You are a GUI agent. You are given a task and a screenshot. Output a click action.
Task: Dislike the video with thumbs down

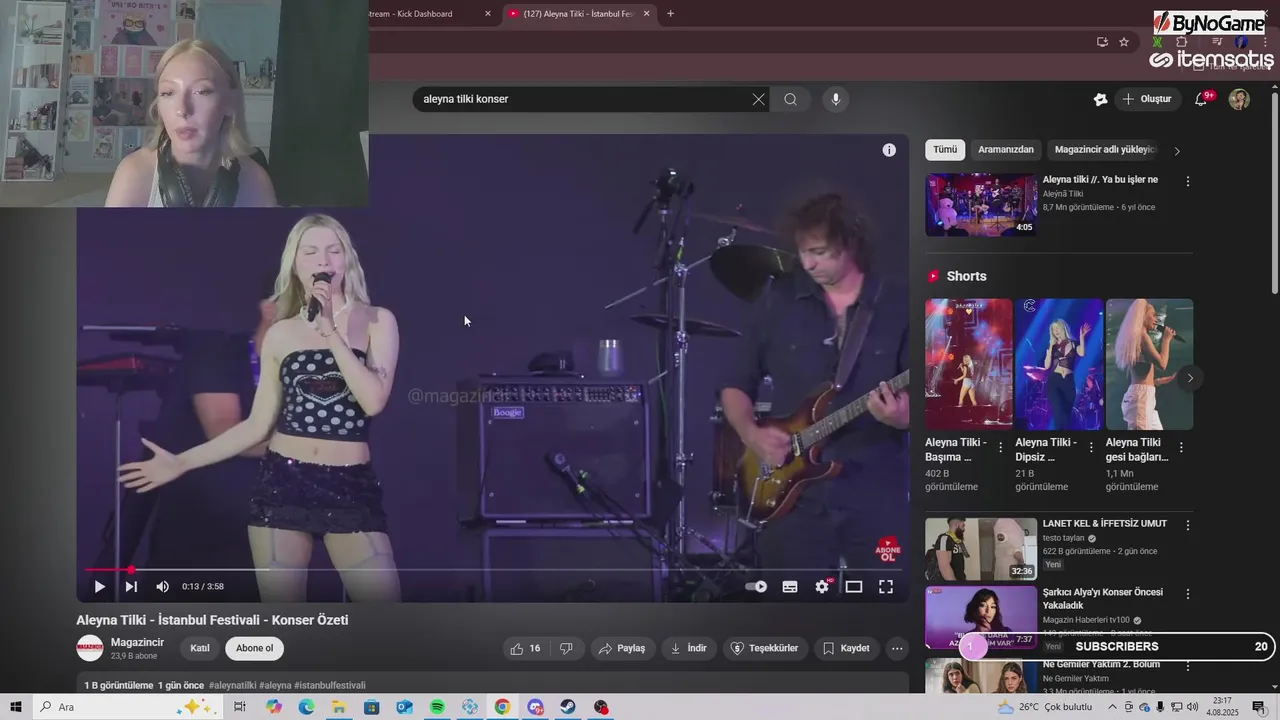566,648
